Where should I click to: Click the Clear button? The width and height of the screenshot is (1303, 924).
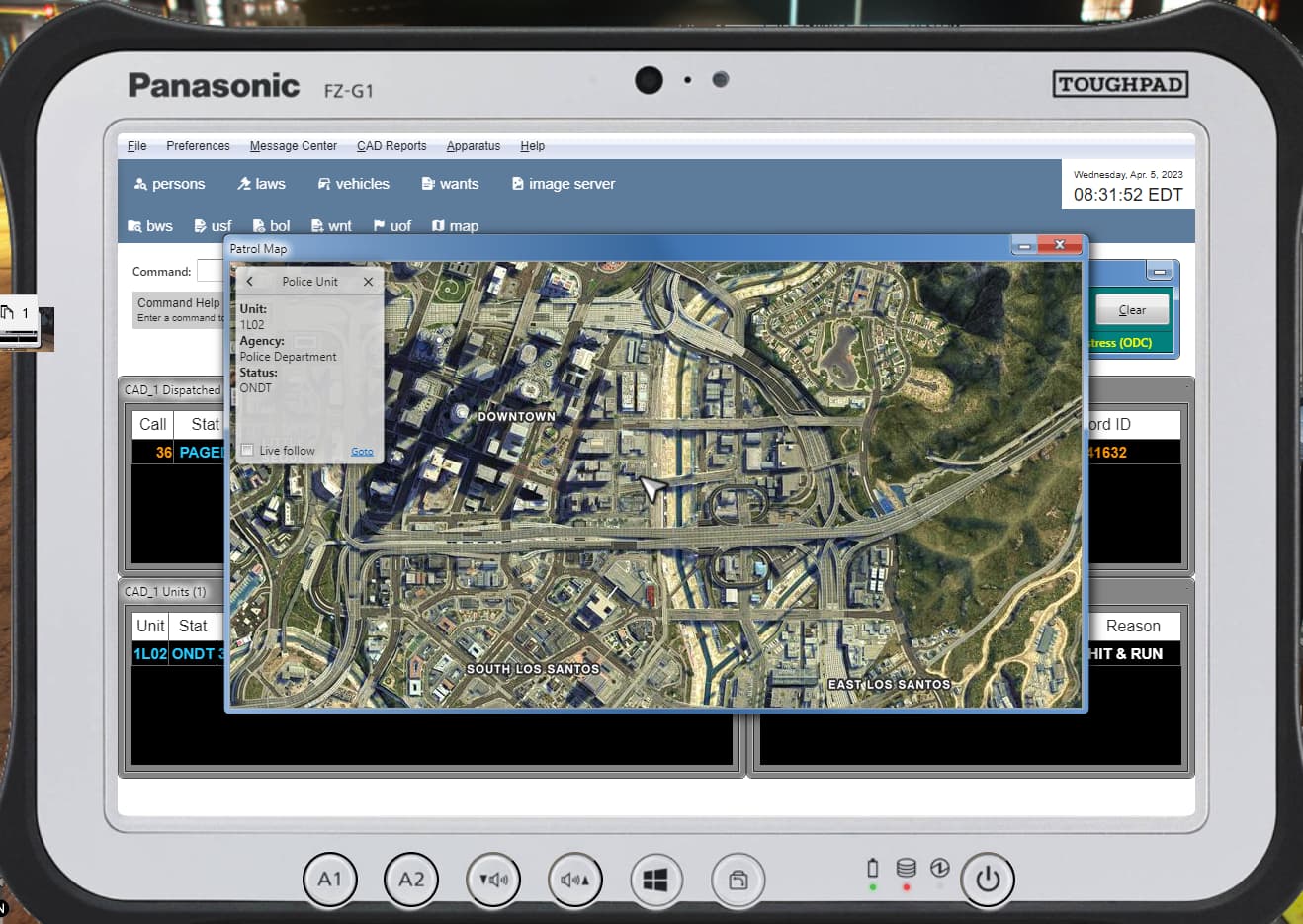(1132, 310)
